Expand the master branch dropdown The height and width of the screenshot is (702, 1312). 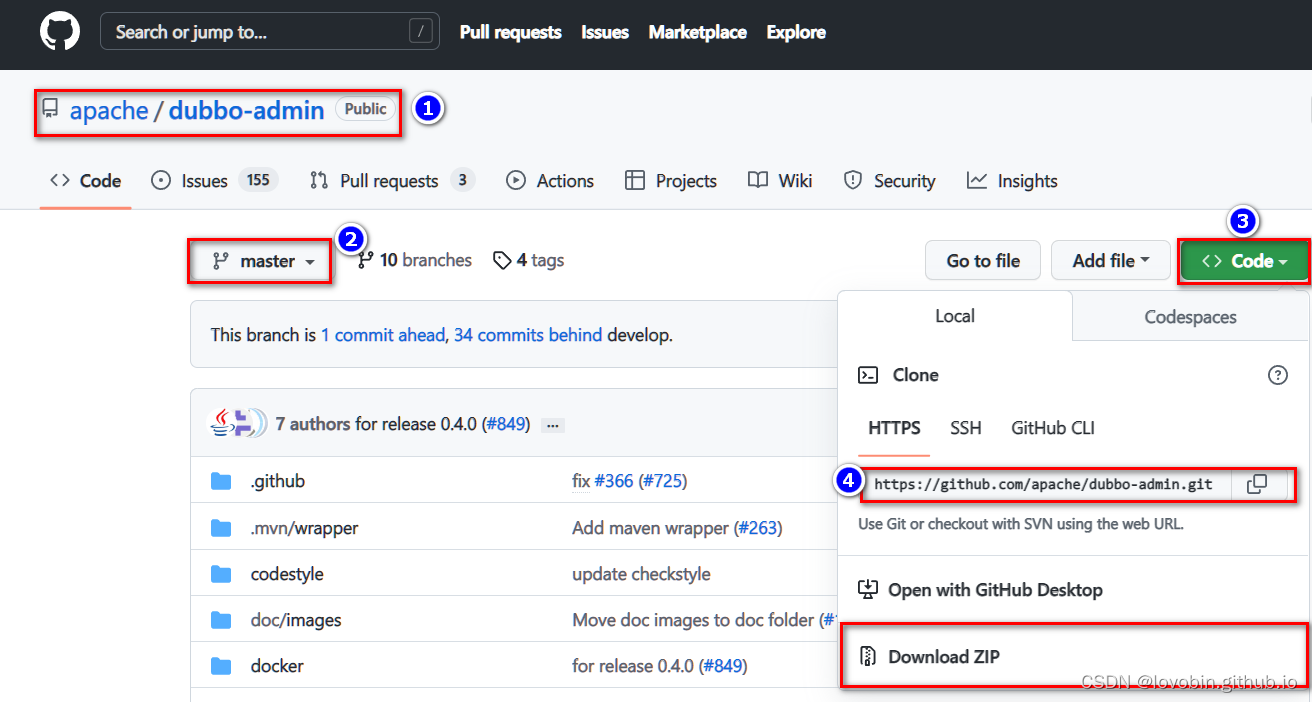click(263, 261)
